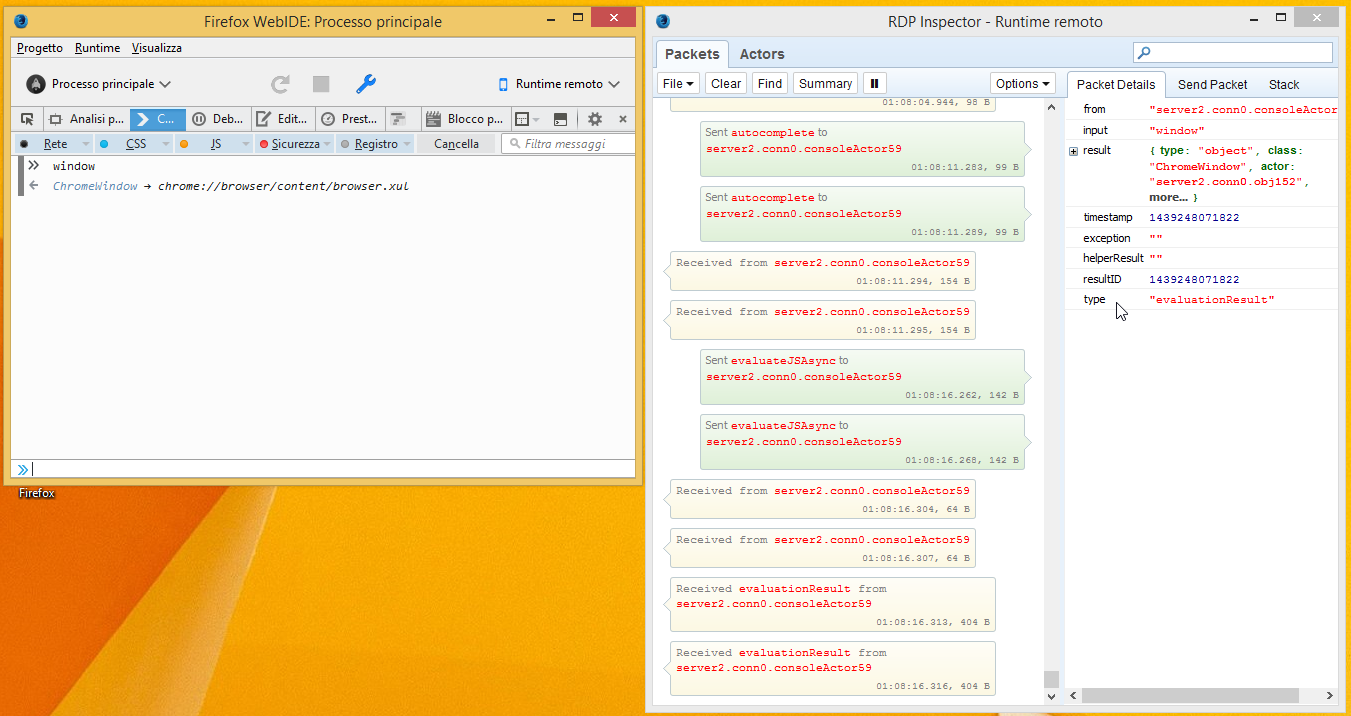The image size is (1351, 716).
Task: Click the reload icon in WebIDE
Action: pos(281,84)
